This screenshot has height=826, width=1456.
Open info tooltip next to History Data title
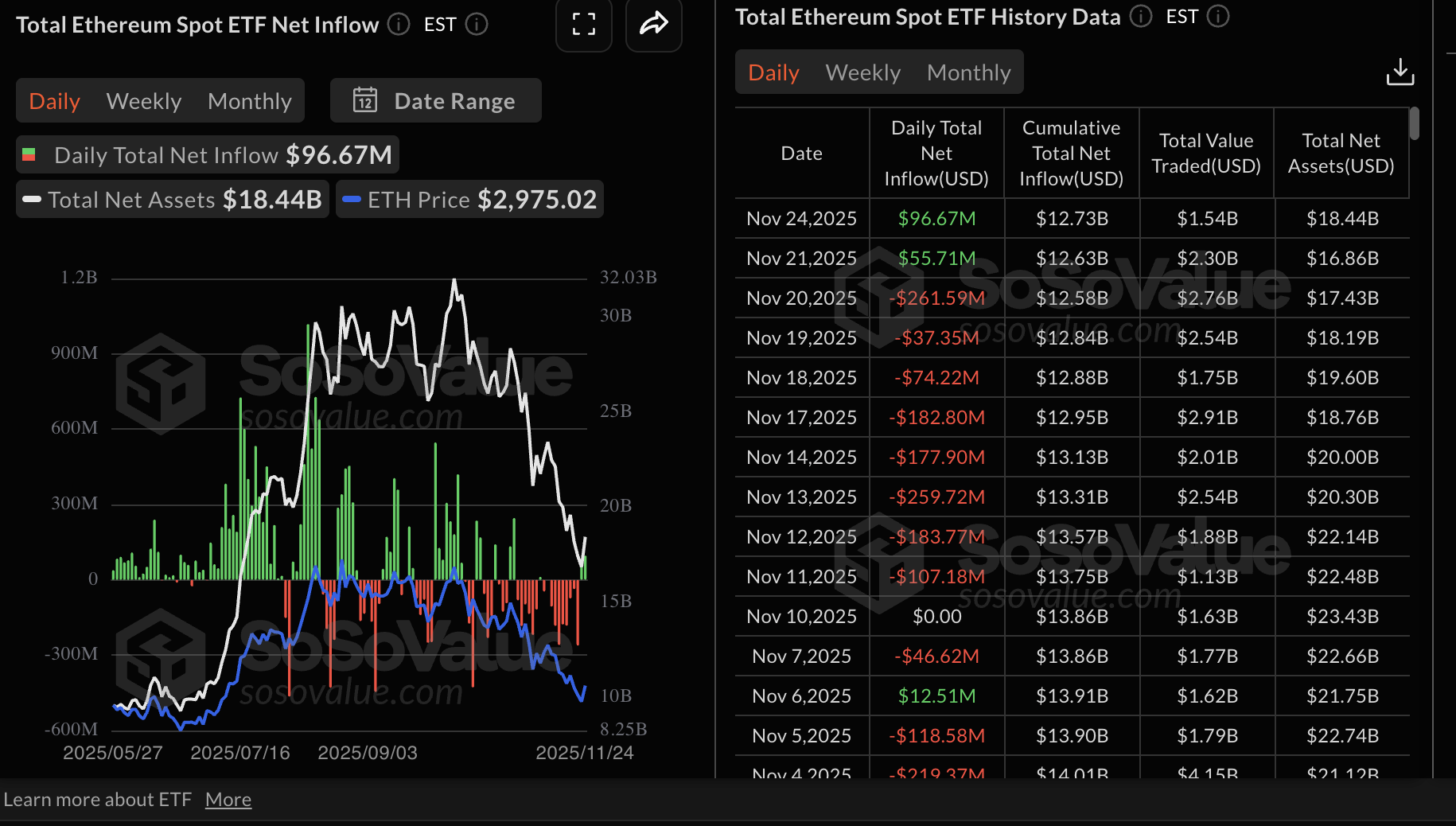(1140, 16)
